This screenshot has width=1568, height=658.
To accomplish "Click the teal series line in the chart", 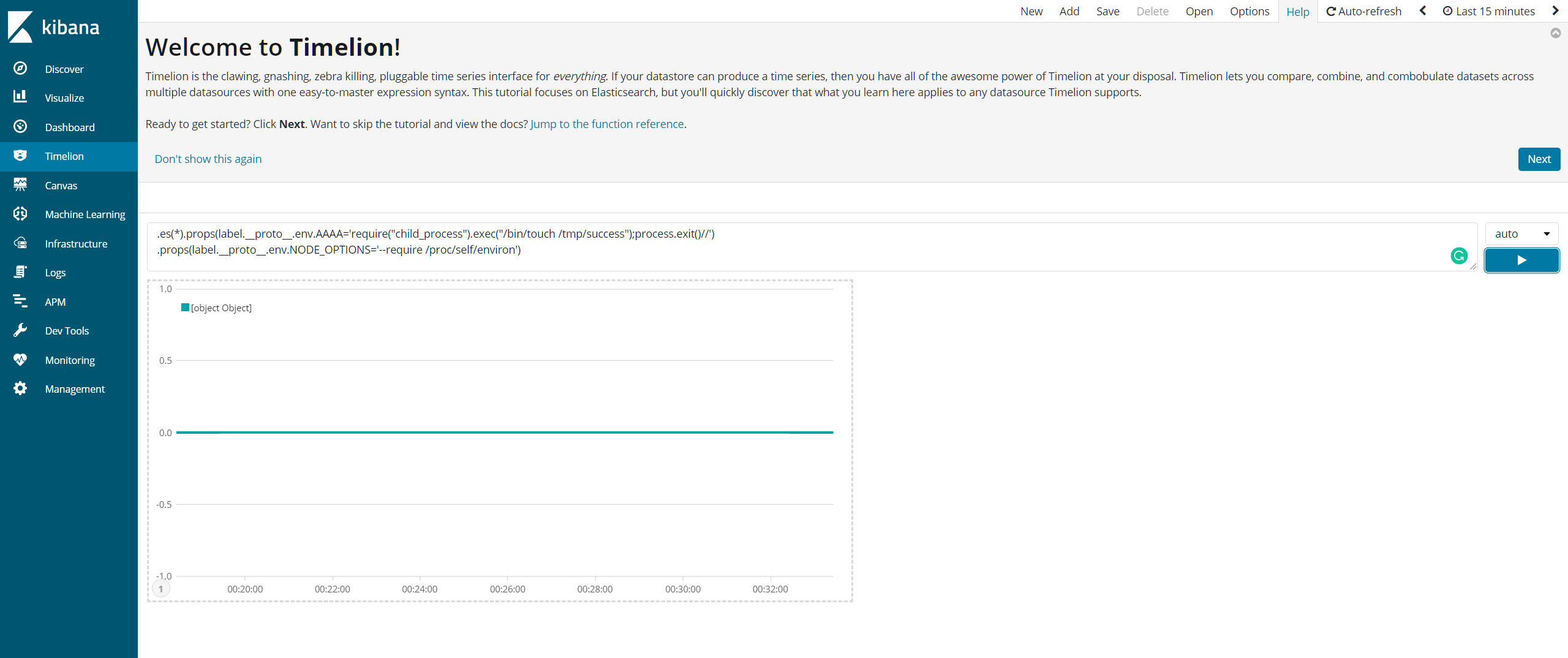I will point(505,433).
